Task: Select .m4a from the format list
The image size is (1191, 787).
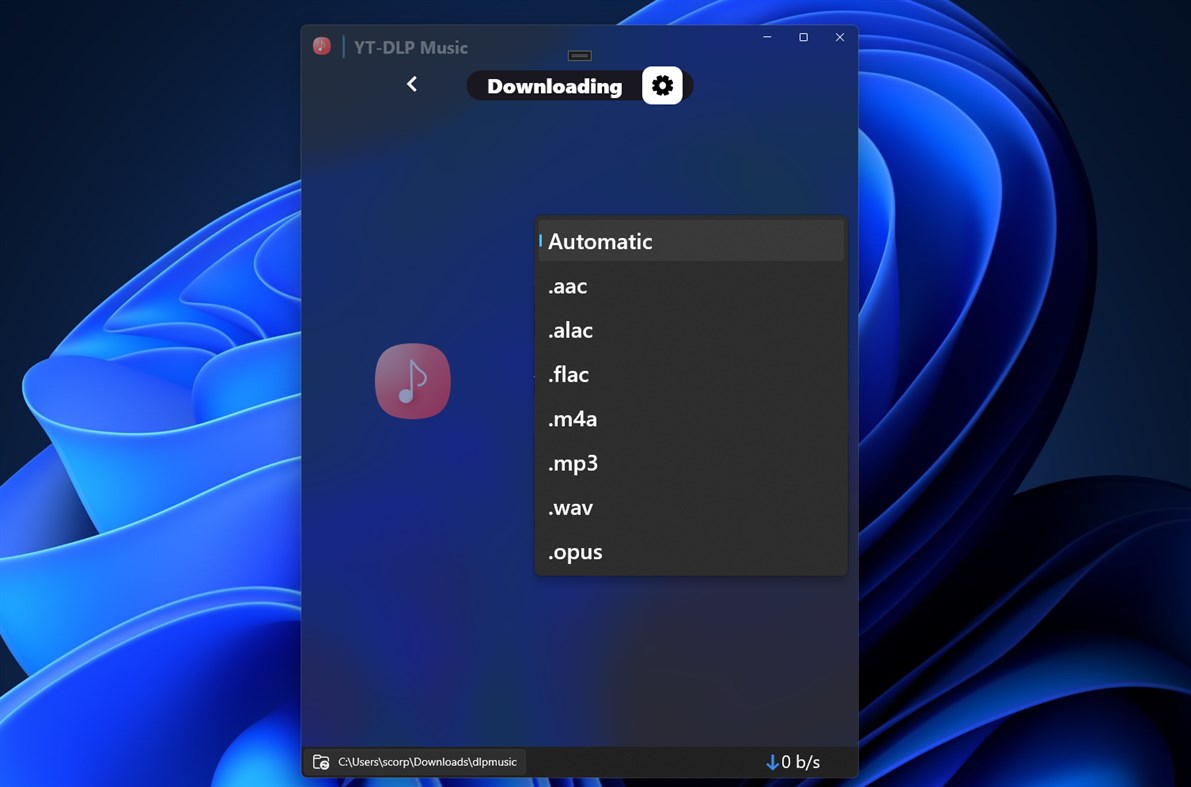Action: click(x=691, y=419)
